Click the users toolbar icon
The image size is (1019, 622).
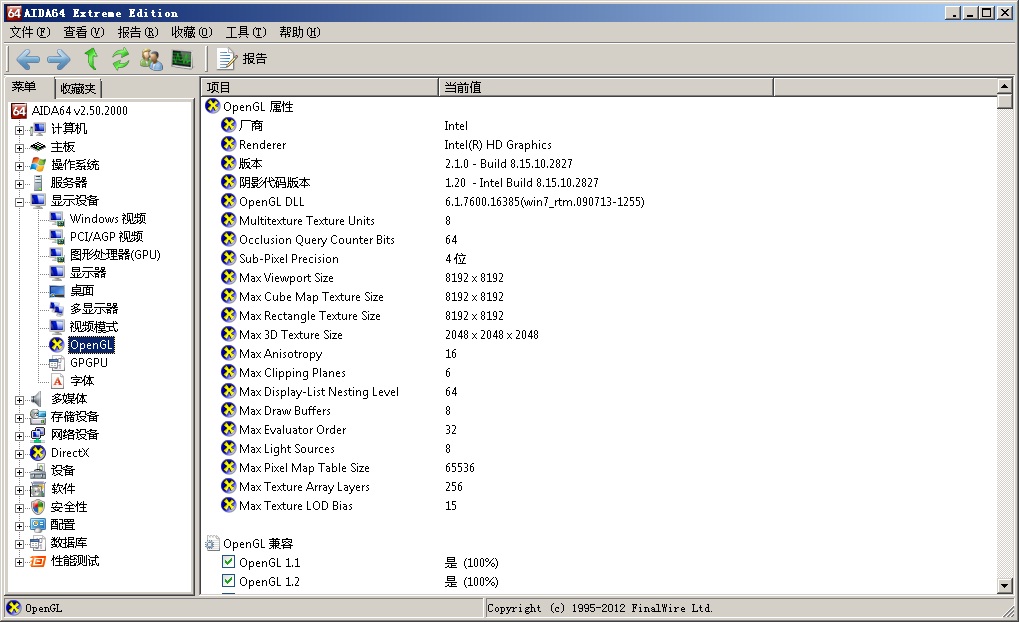[151, 59]
